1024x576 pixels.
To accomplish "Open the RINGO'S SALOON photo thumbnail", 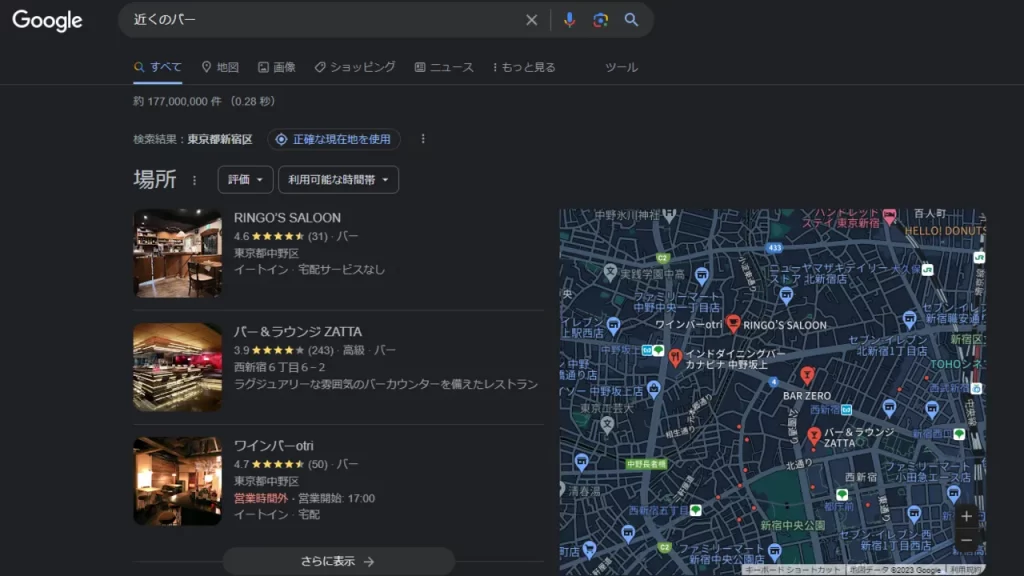I will pyautogui.click(x=178, y=253).
